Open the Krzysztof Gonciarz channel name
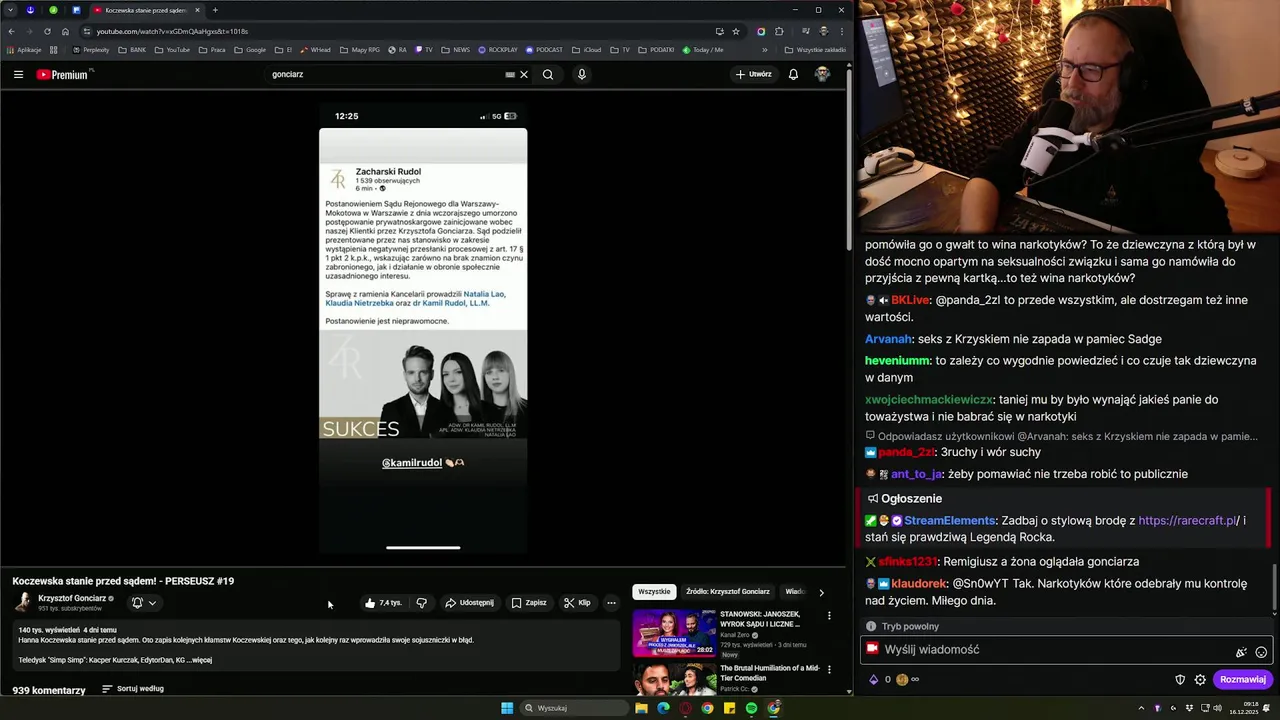Image resolution: width=1280 pixels, height=720 pixels. point(72,598)
